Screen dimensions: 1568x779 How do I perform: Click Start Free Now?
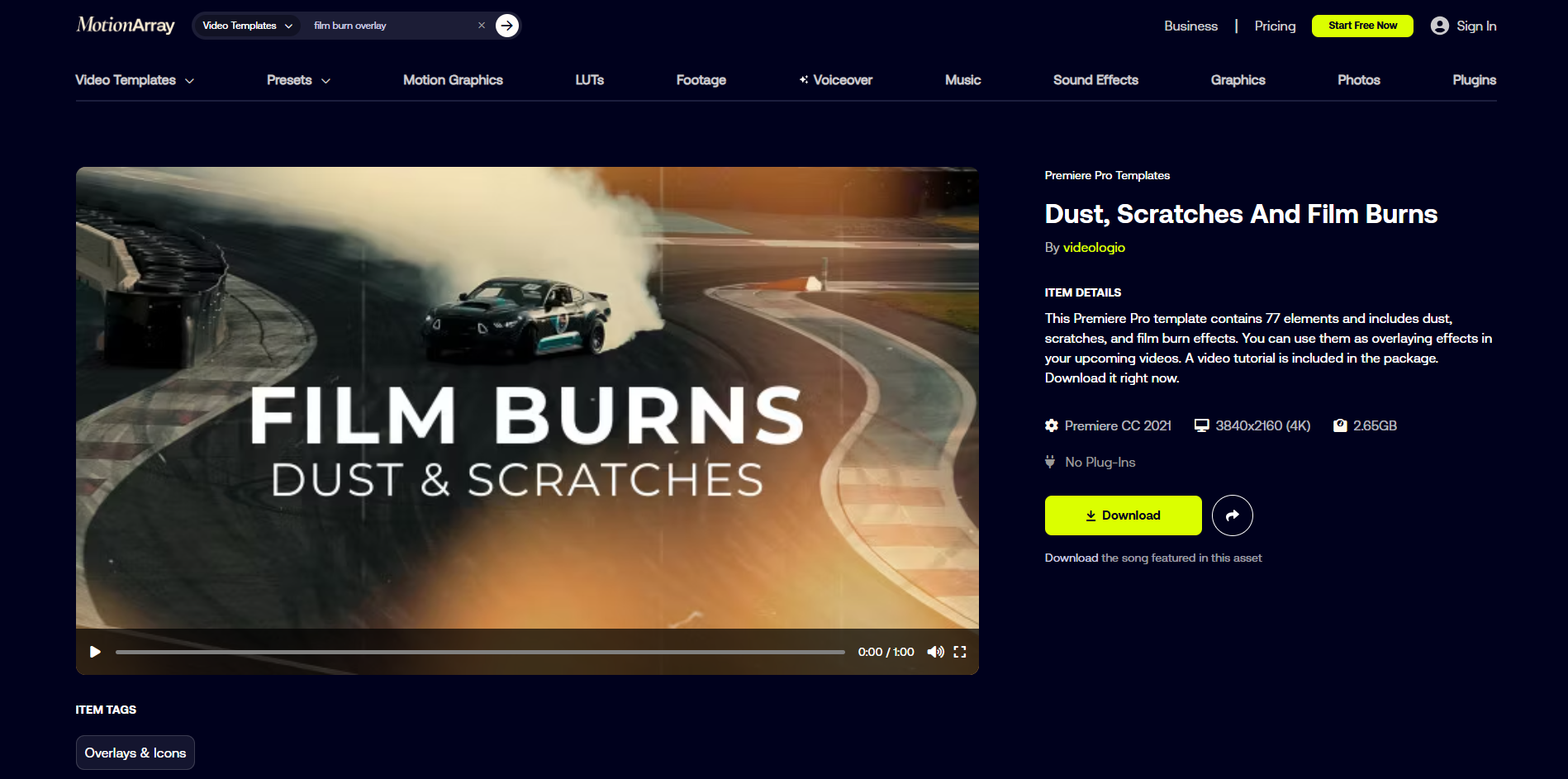point(1361,26)
